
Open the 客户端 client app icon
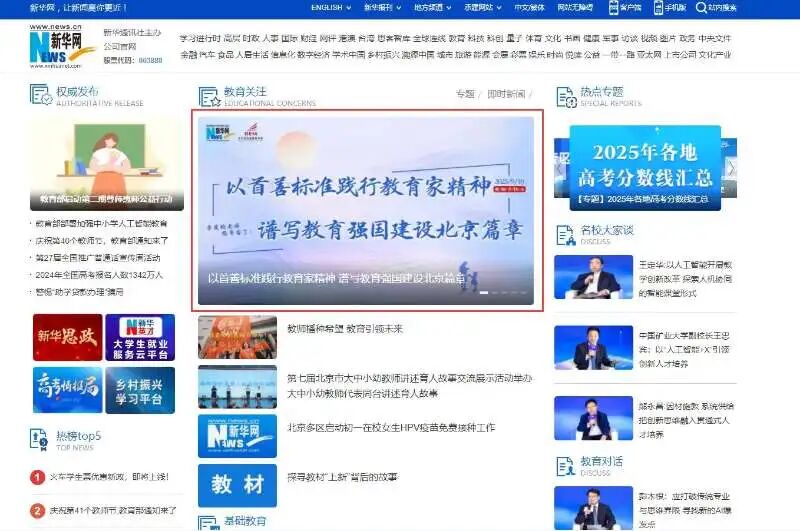pos(613,7)
